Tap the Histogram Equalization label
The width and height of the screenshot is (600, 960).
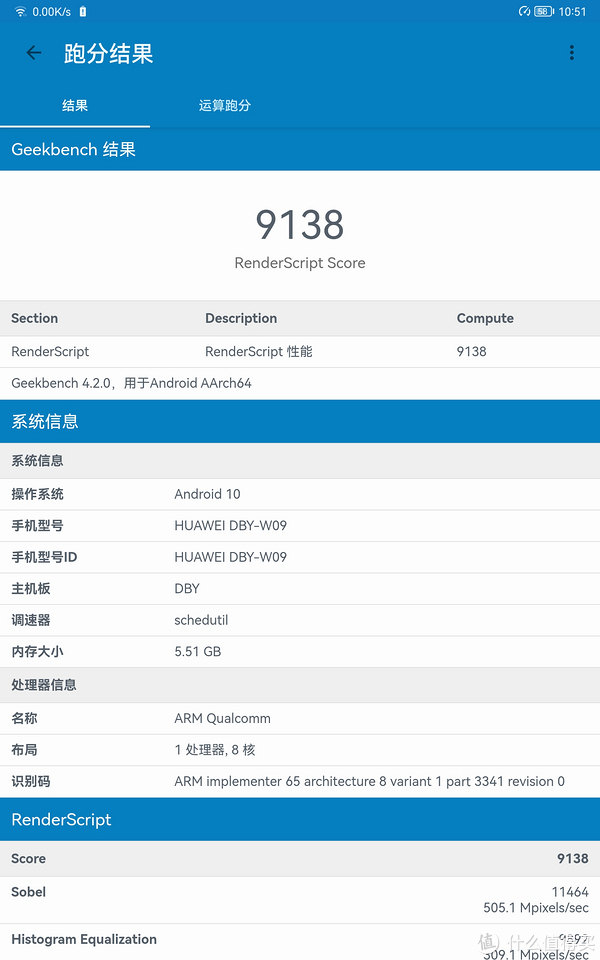pyautogui.click(x=84, y=939)
